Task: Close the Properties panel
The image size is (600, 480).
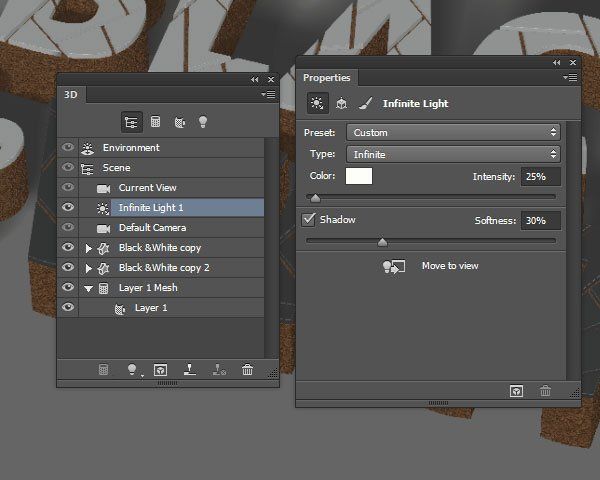Action: click(x=573, y=63)
